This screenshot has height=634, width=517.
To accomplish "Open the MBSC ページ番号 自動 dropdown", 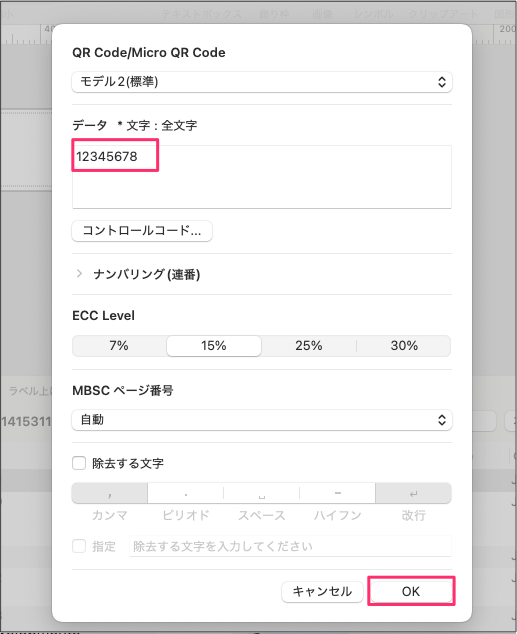I will [262, 420].
